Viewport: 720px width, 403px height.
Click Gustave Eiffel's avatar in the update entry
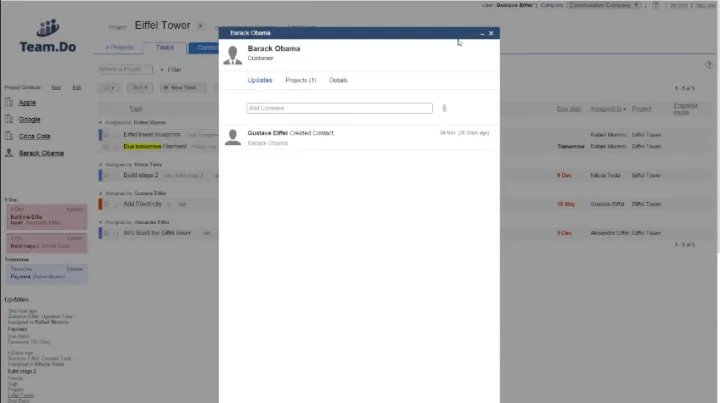coord(233,137)
